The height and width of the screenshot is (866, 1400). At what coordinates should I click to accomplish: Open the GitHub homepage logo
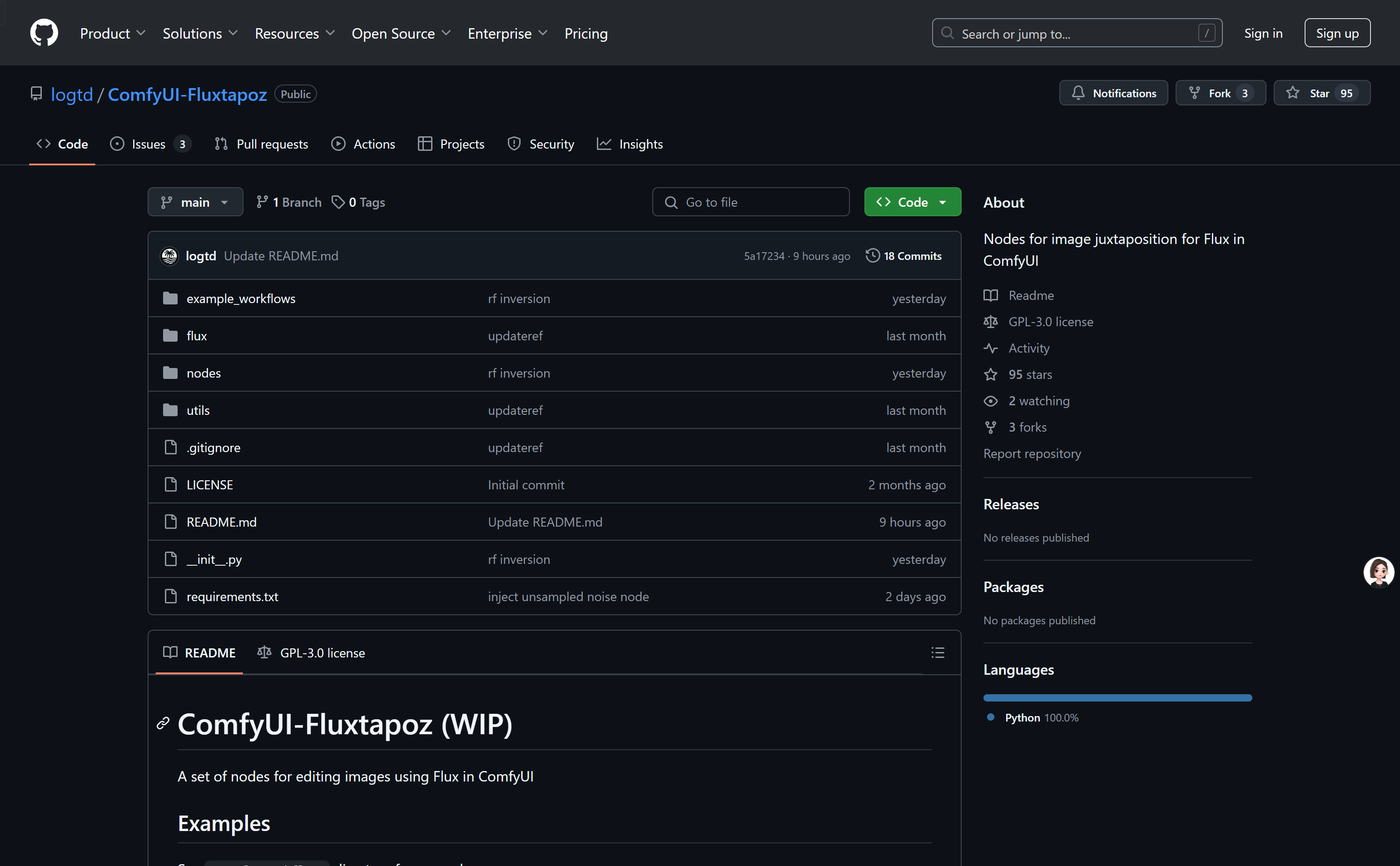(44, 33)
